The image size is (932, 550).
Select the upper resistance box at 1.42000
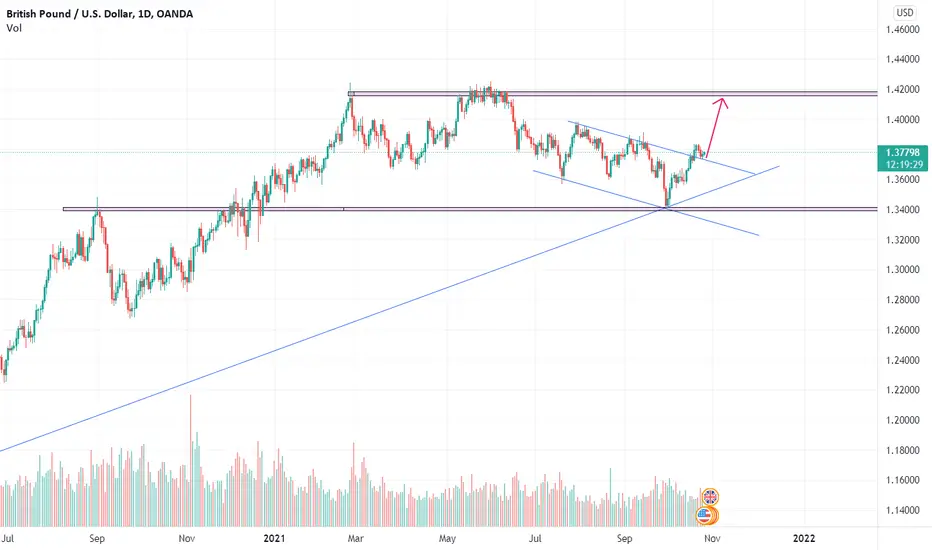[x=612, y=93]
